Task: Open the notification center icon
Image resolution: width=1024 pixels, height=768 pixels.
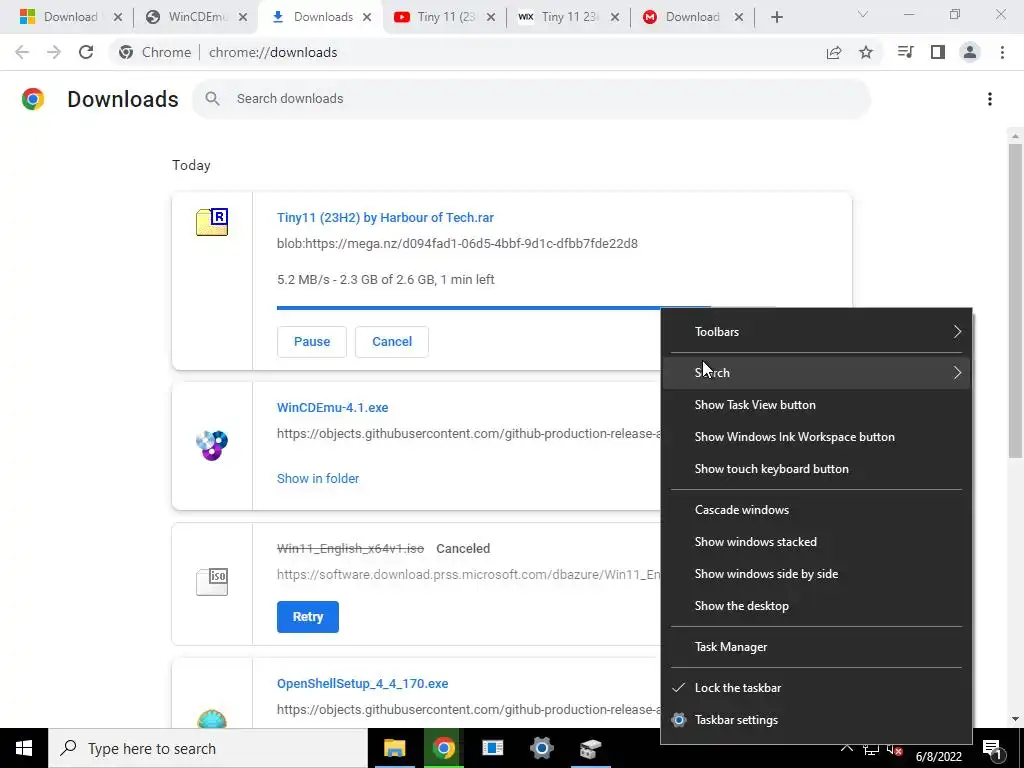Action: point(993,750)
